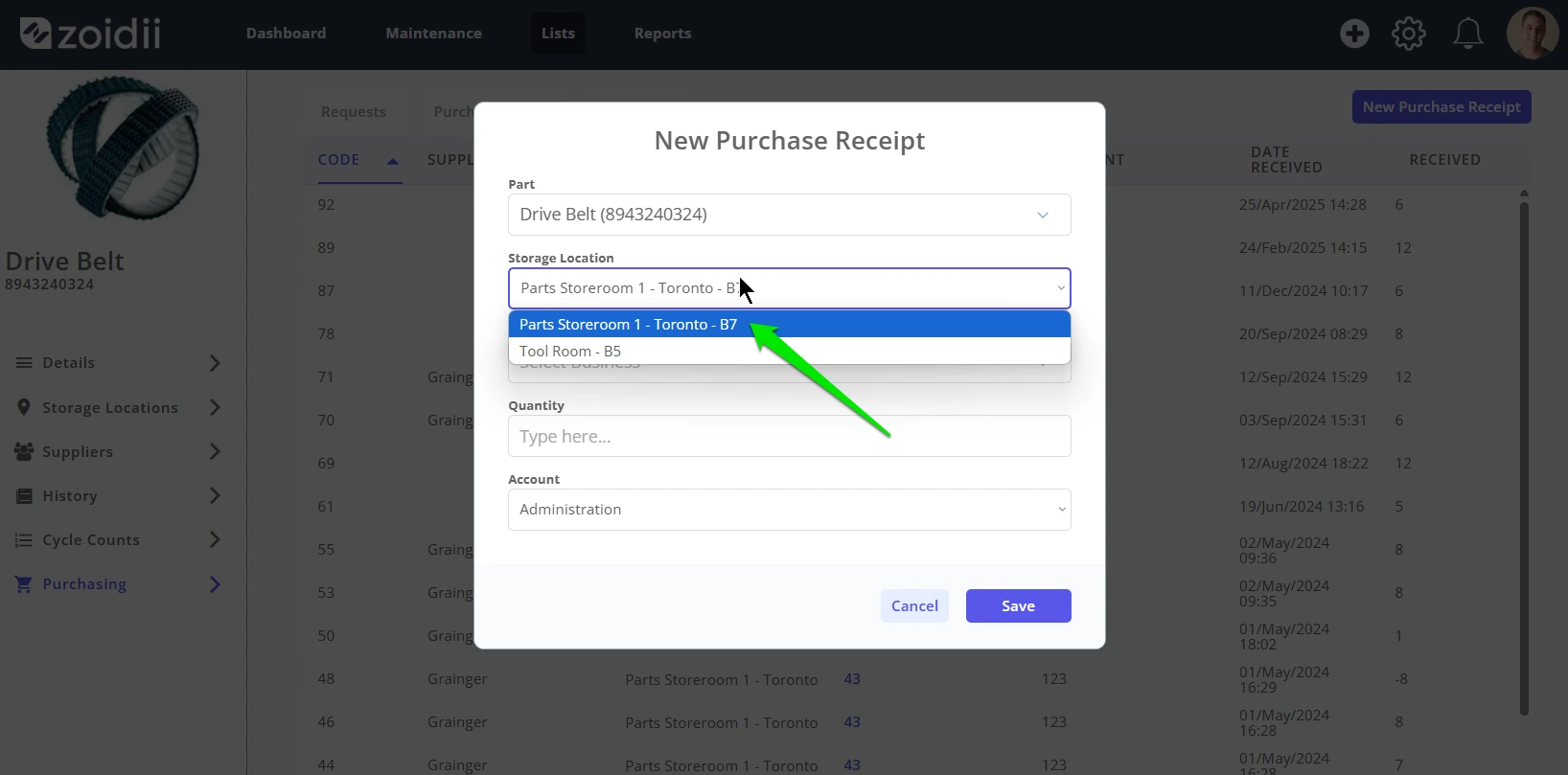Click date 25/Apr/2025 14:28

click(x=1303, y=205)
